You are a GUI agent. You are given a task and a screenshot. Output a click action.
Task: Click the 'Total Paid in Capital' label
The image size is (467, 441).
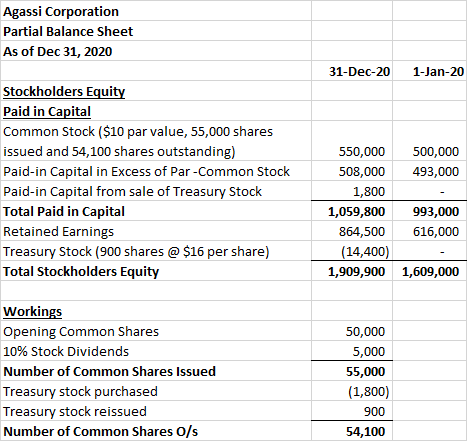tap(64, 212)
